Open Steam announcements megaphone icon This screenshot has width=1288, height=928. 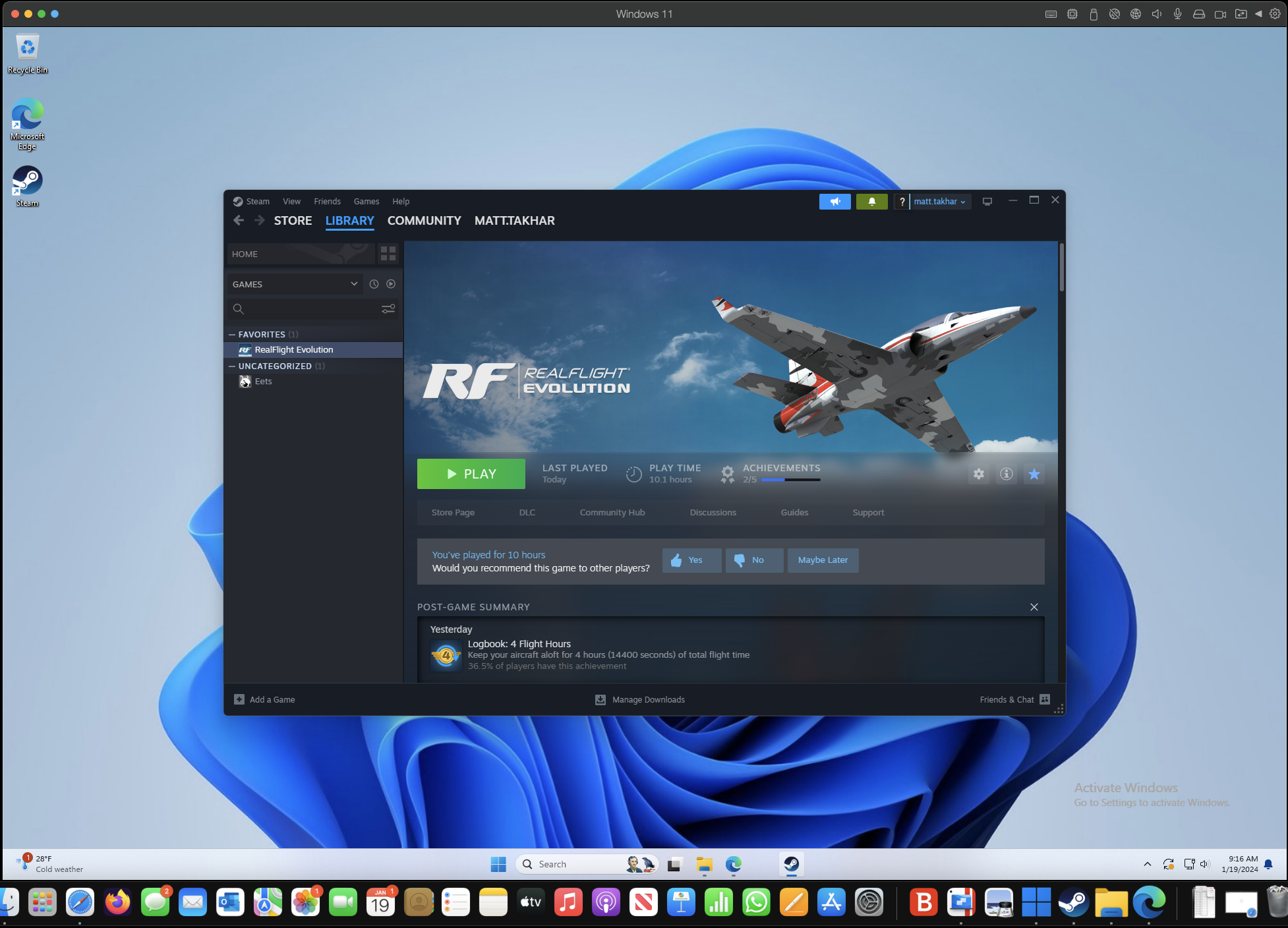click(x=834, y=202)
